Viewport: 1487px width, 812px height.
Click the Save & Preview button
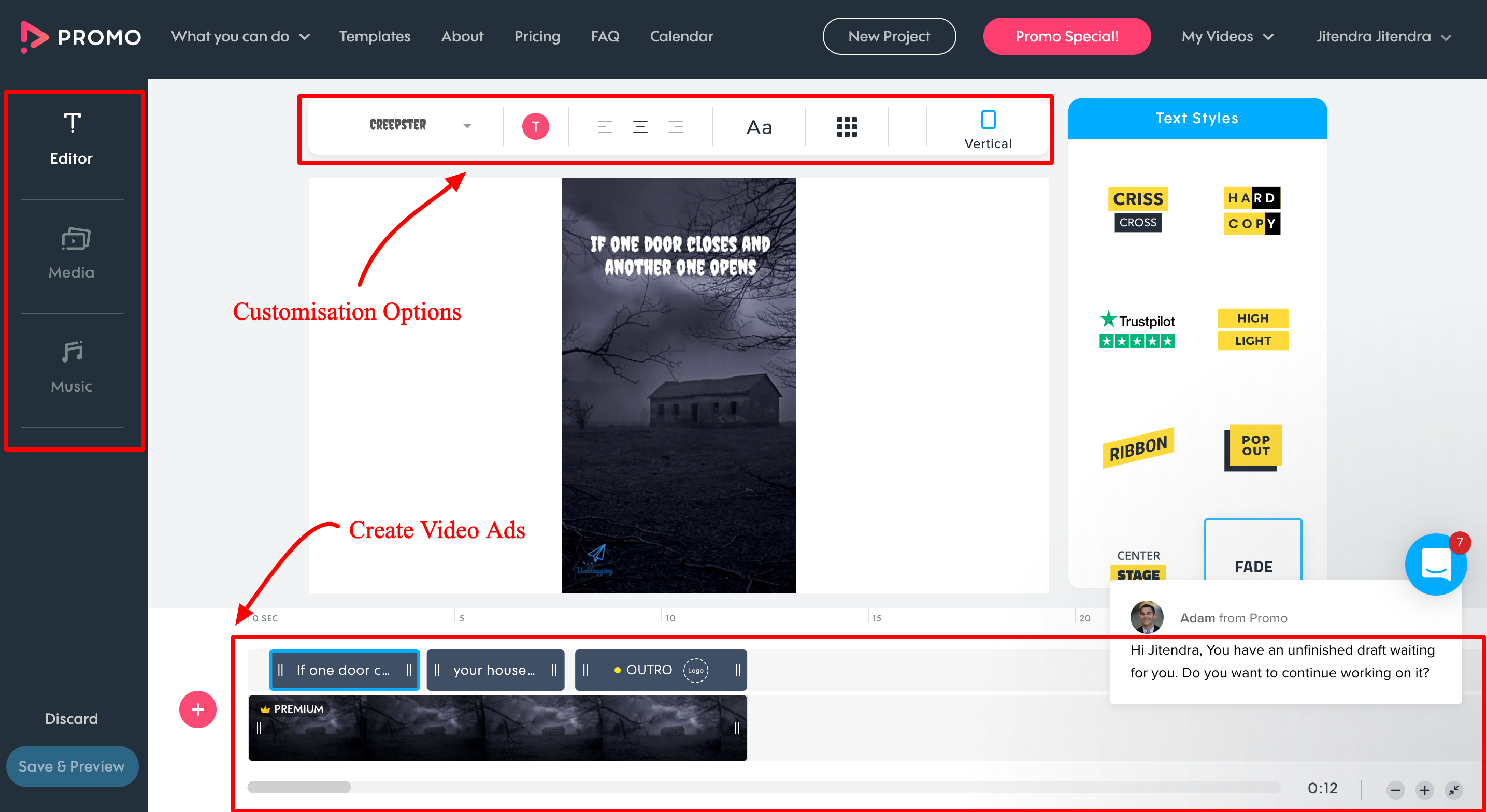(x=72, y=766)
